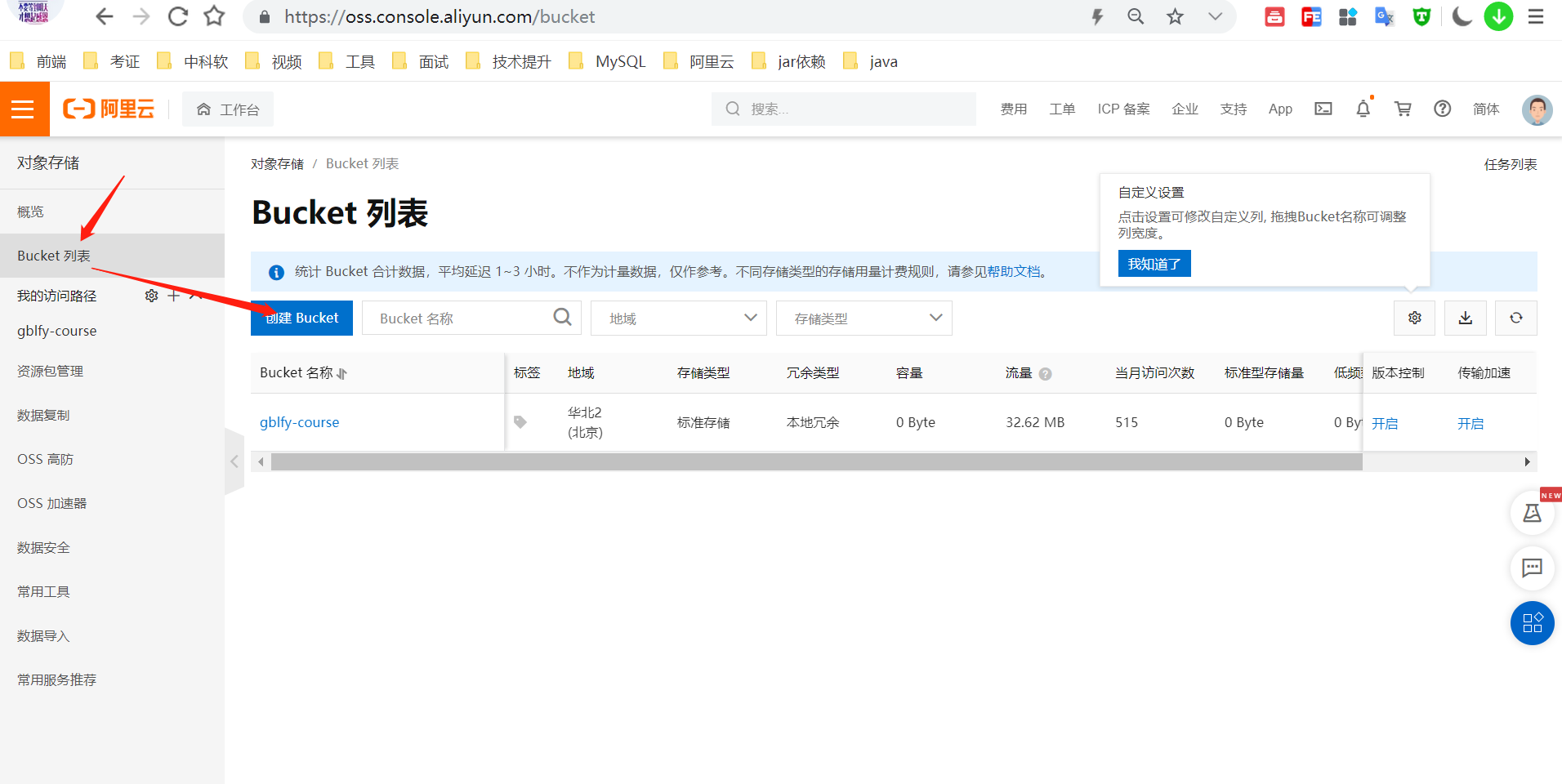Screen dimensions: 1562x784
Task: Click the Bucket name search magnifier icon
Action: tap(562, 318)
